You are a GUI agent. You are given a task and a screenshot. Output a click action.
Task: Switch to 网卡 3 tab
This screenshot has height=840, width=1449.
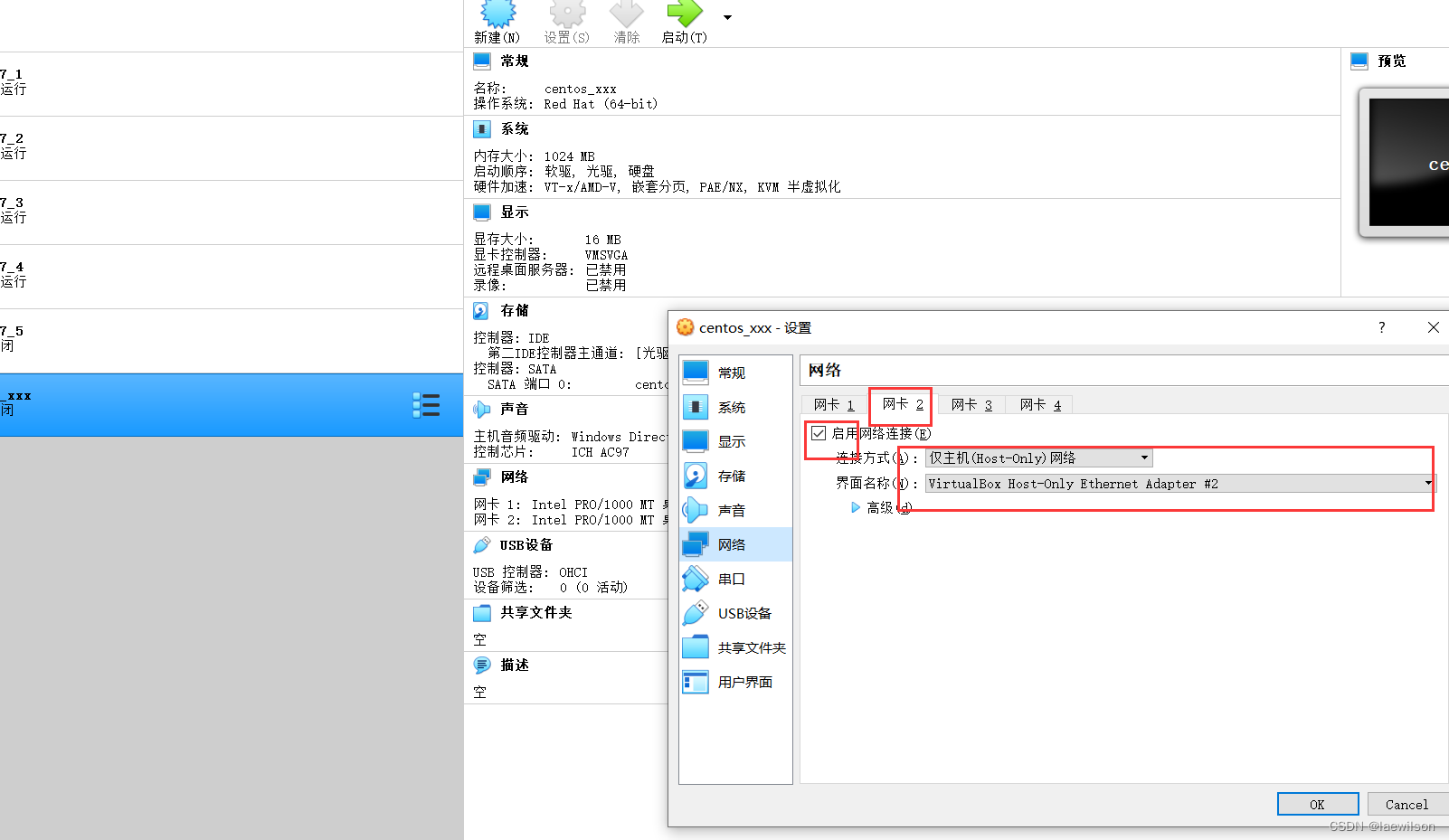pos(971,405)
